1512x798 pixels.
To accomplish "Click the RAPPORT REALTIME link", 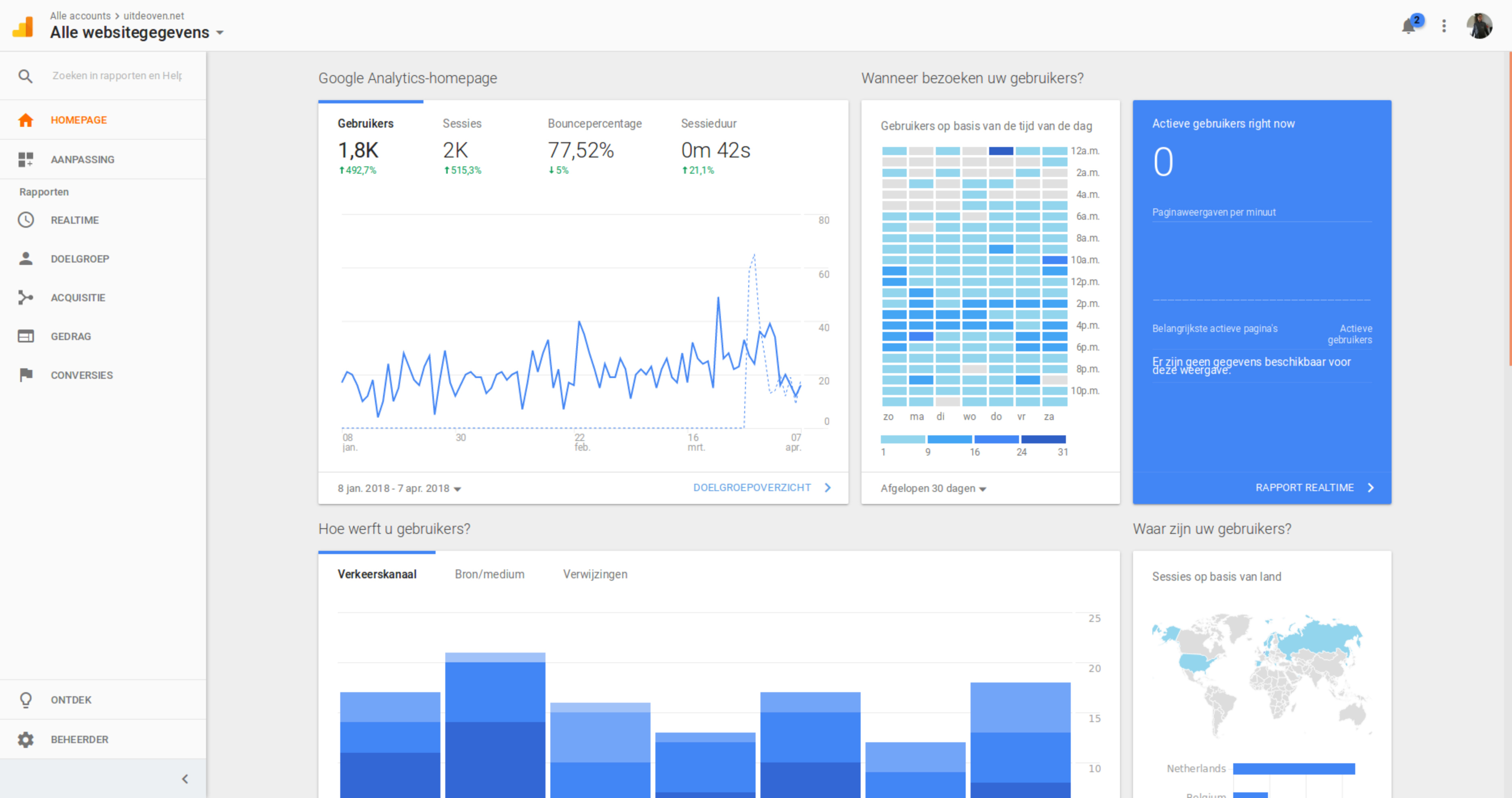I will 1305,487.
